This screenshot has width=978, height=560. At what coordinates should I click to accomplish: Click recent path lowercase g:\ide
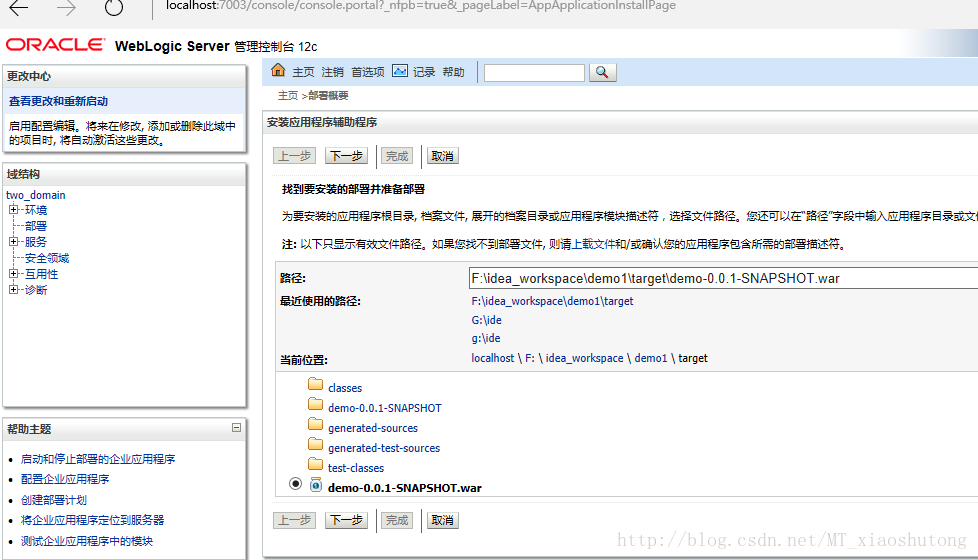[486, 338]
